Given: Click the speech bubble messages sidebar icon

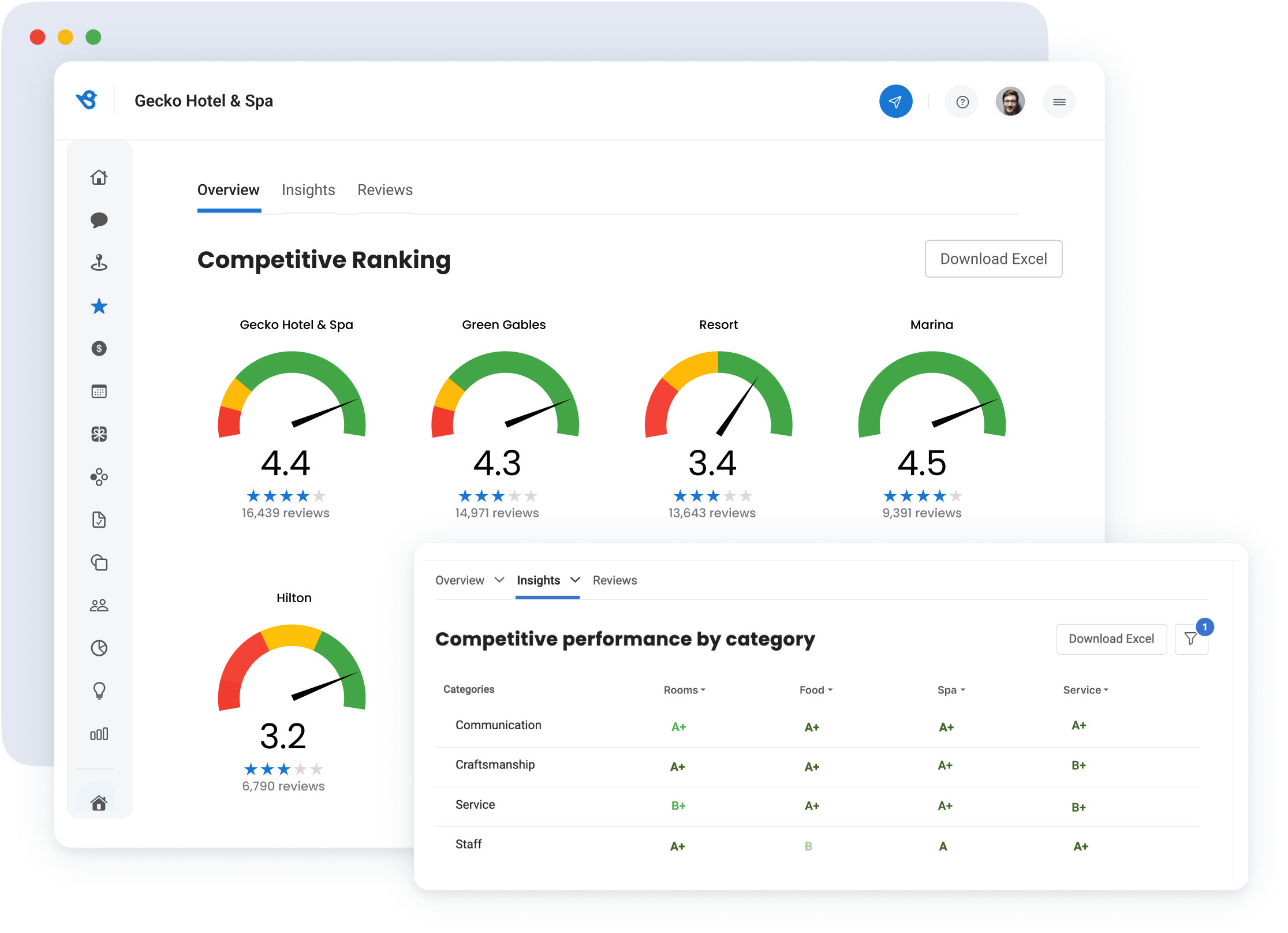Looking at the screenshot, I should tap(99, 220).
